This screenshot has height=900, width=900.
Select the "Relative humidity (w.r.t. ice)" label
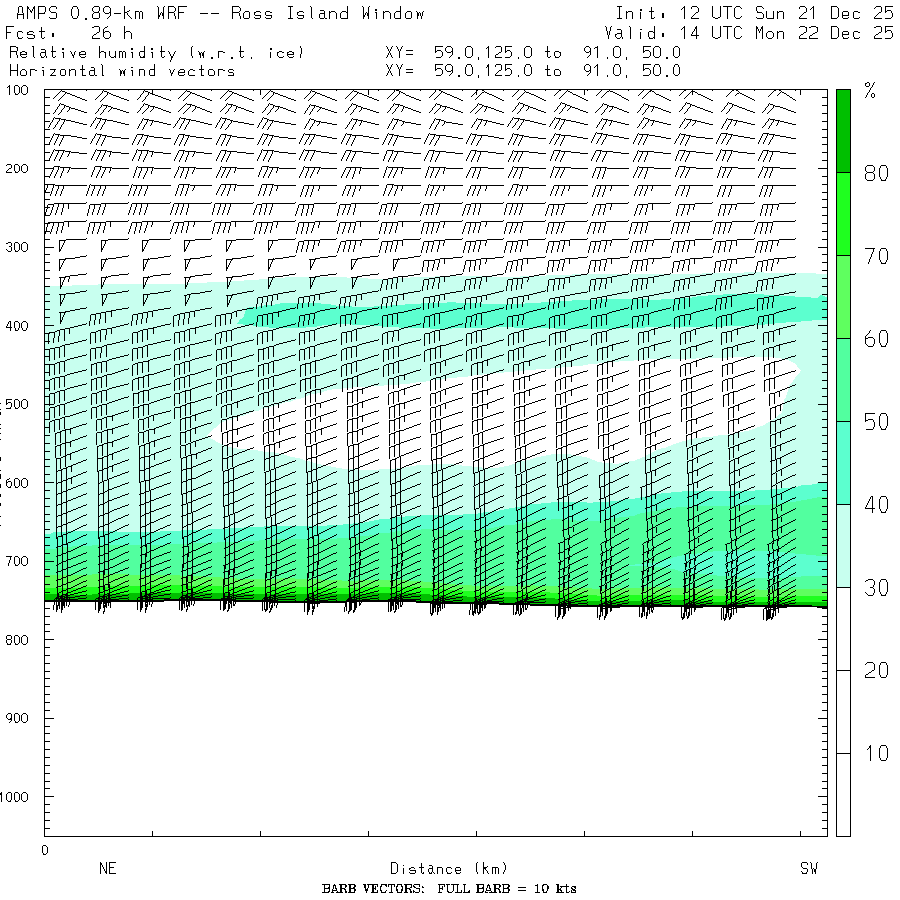coord(156,52)
